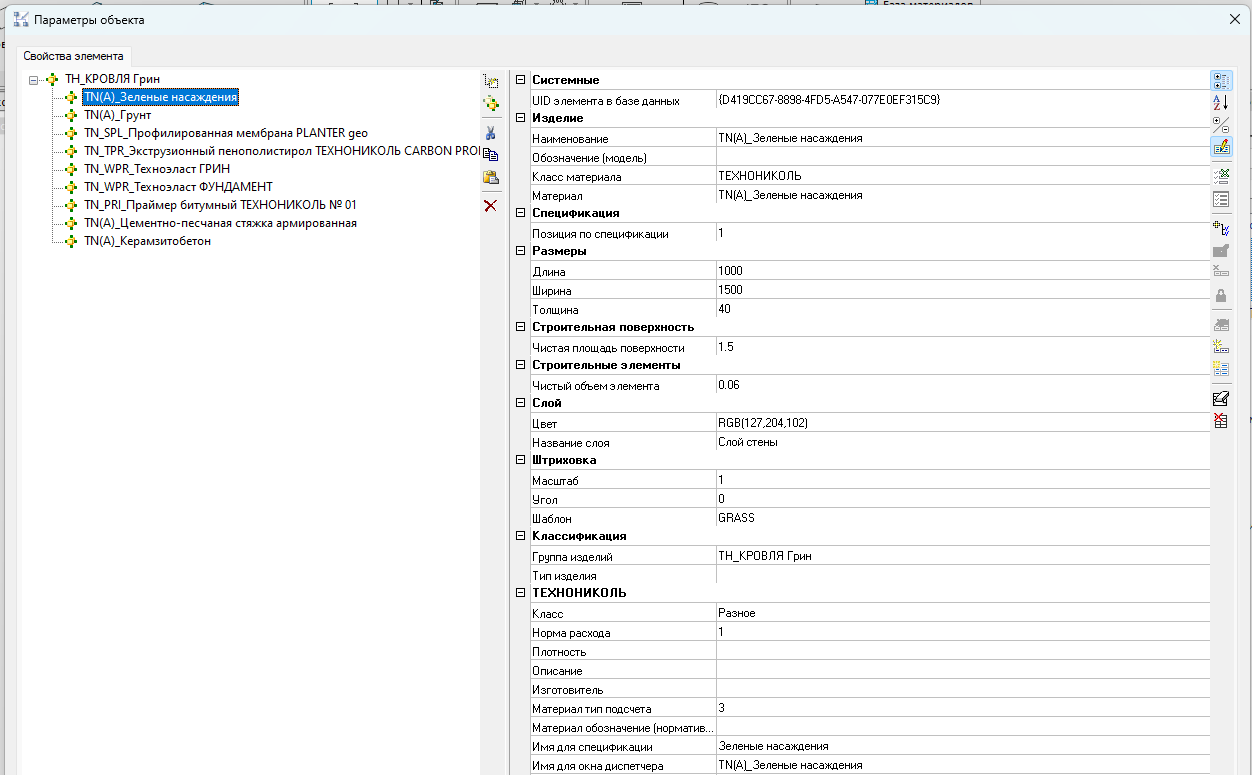Toggle the highlighted edit properties icon

pyautogui.click(x=1220, y=147)
